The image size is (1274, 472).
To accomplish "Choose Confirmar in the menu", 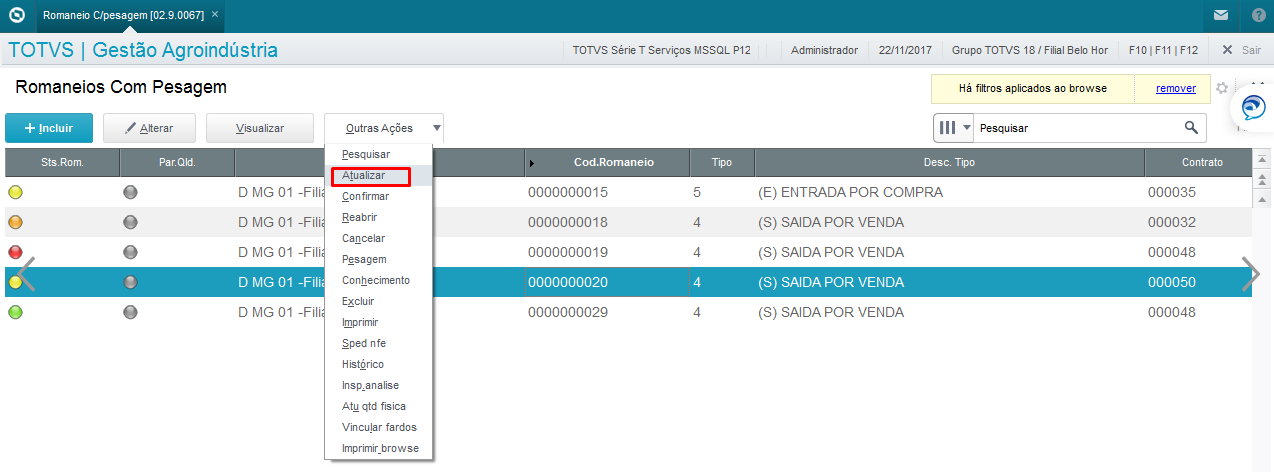I will pyautogui.click(x=366, y=196).
